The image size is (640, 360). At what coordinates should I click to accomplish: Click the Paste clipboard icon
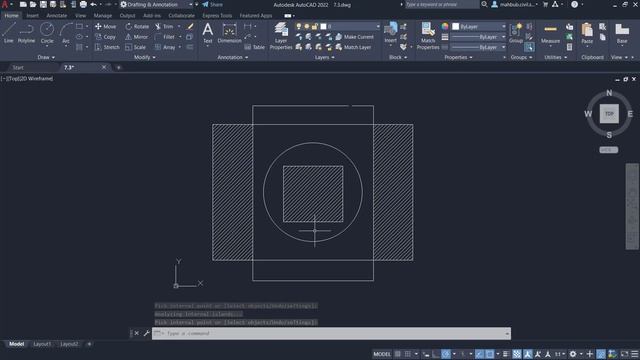tap(587, 33)
